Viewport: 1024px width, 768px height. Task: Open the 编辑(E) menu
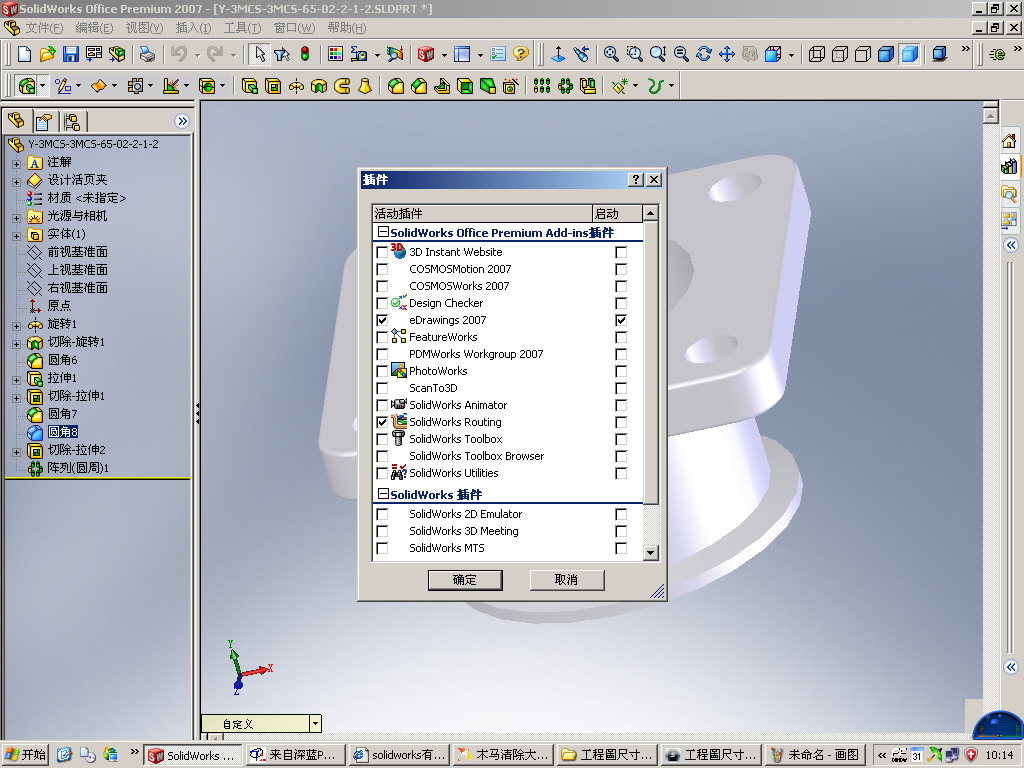94,28
